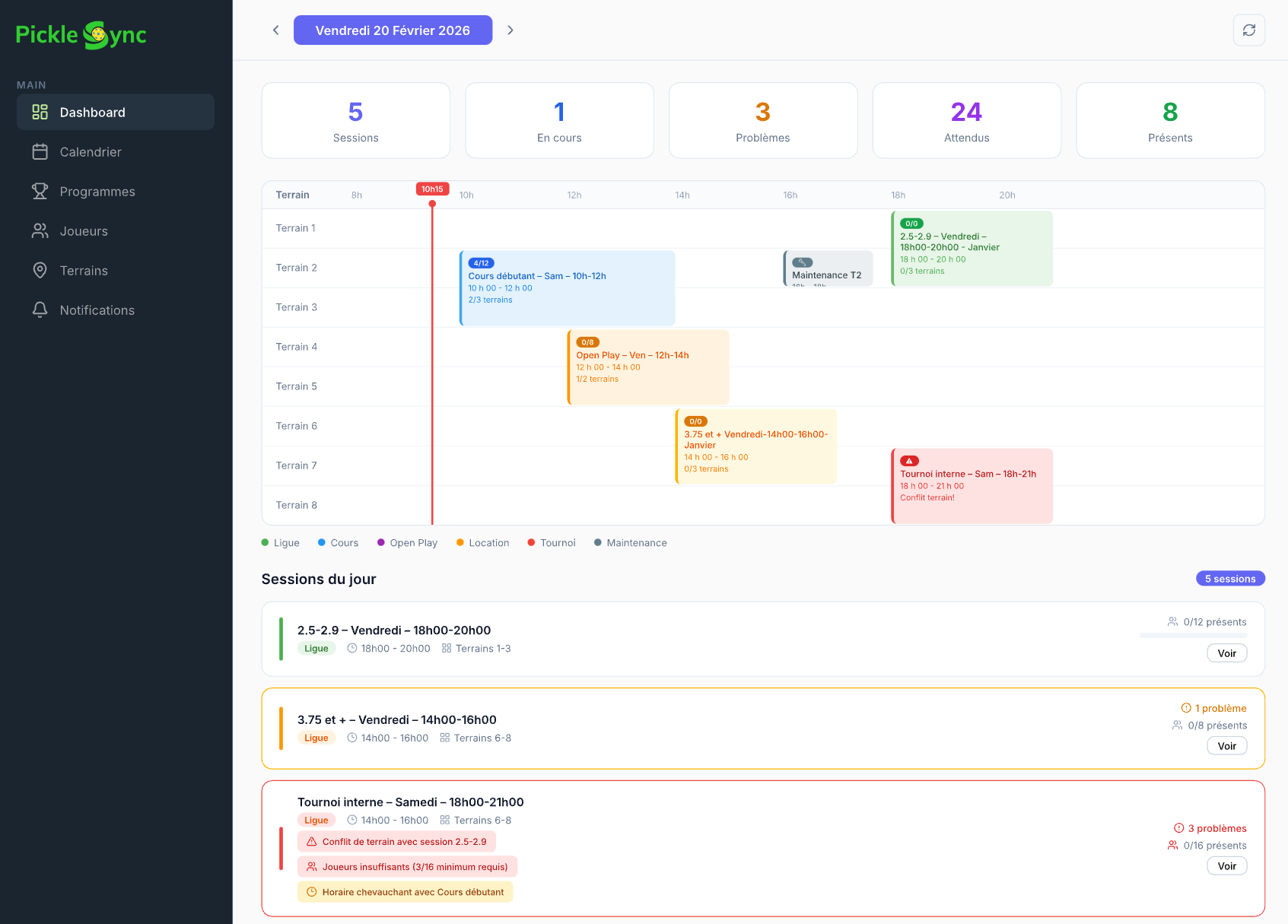Screen dimensions: 1288x924
Task: Click the warning icon on Tournoi interne block
Action: point(909,460)
